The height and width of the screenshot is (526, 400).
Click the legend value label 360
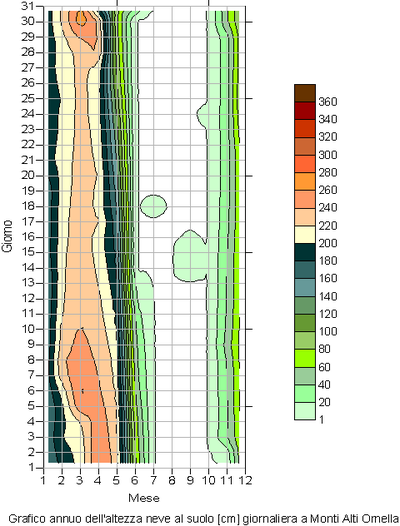point(328,102)
